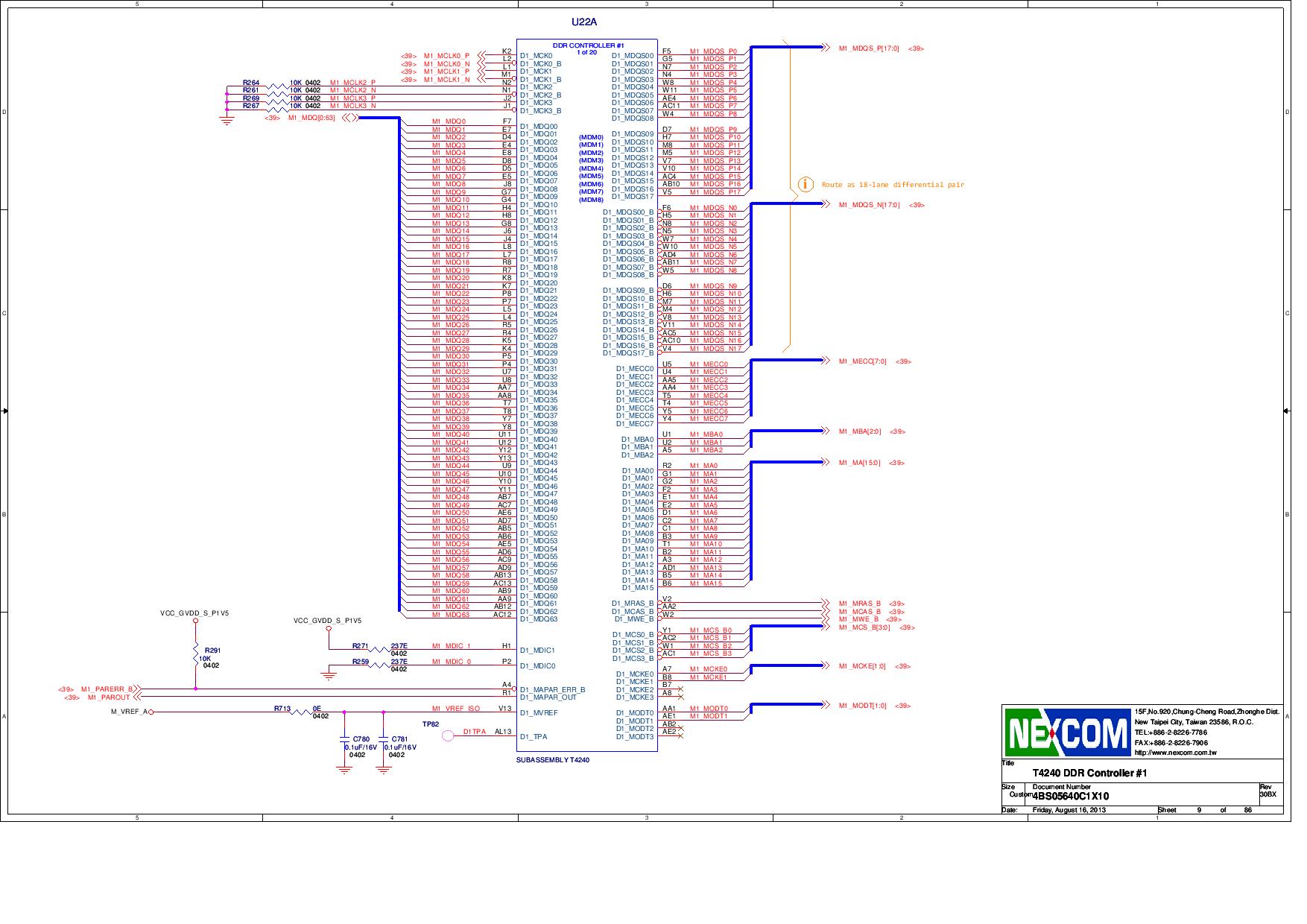Toggle the <39> reference beside M1_MDQ[0:63]
1307x924 pixels.
(x=271, y=118)
